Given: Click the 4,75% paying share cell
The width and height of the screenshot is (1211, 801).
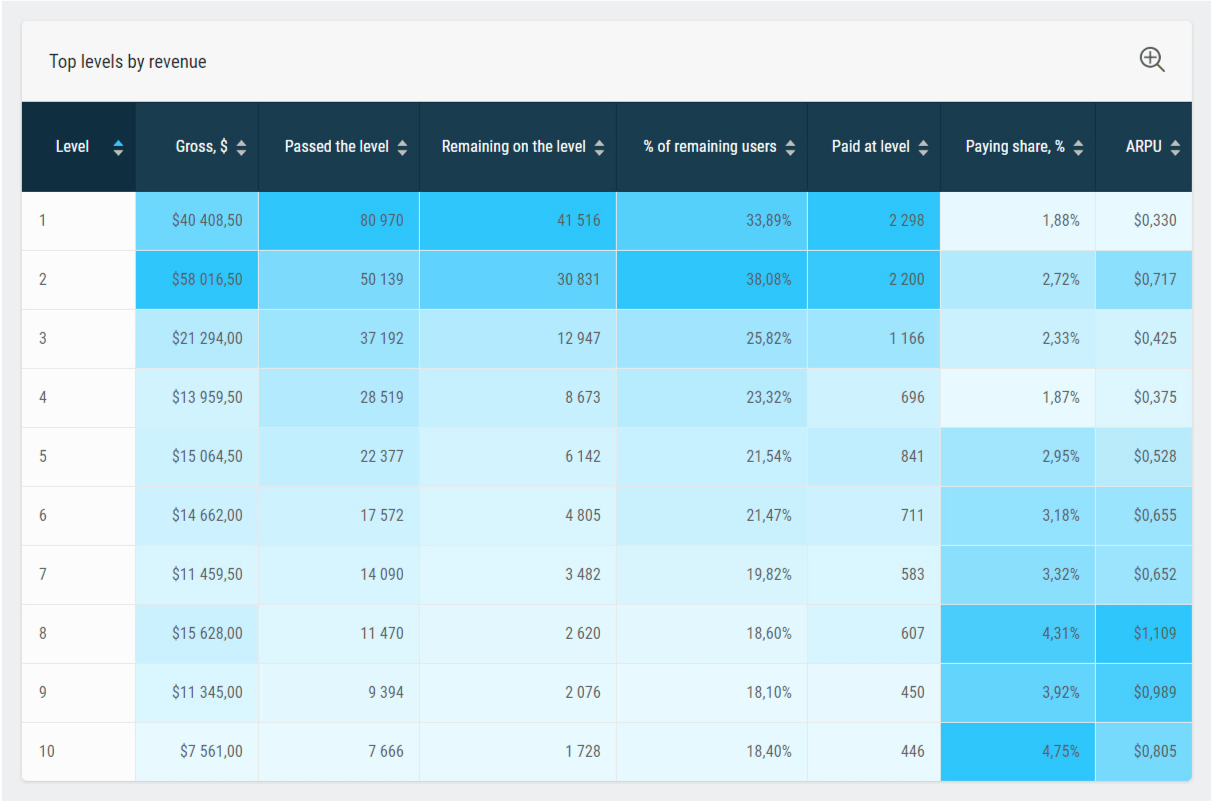Looking at the screenshot, I should click(1060, 751).
